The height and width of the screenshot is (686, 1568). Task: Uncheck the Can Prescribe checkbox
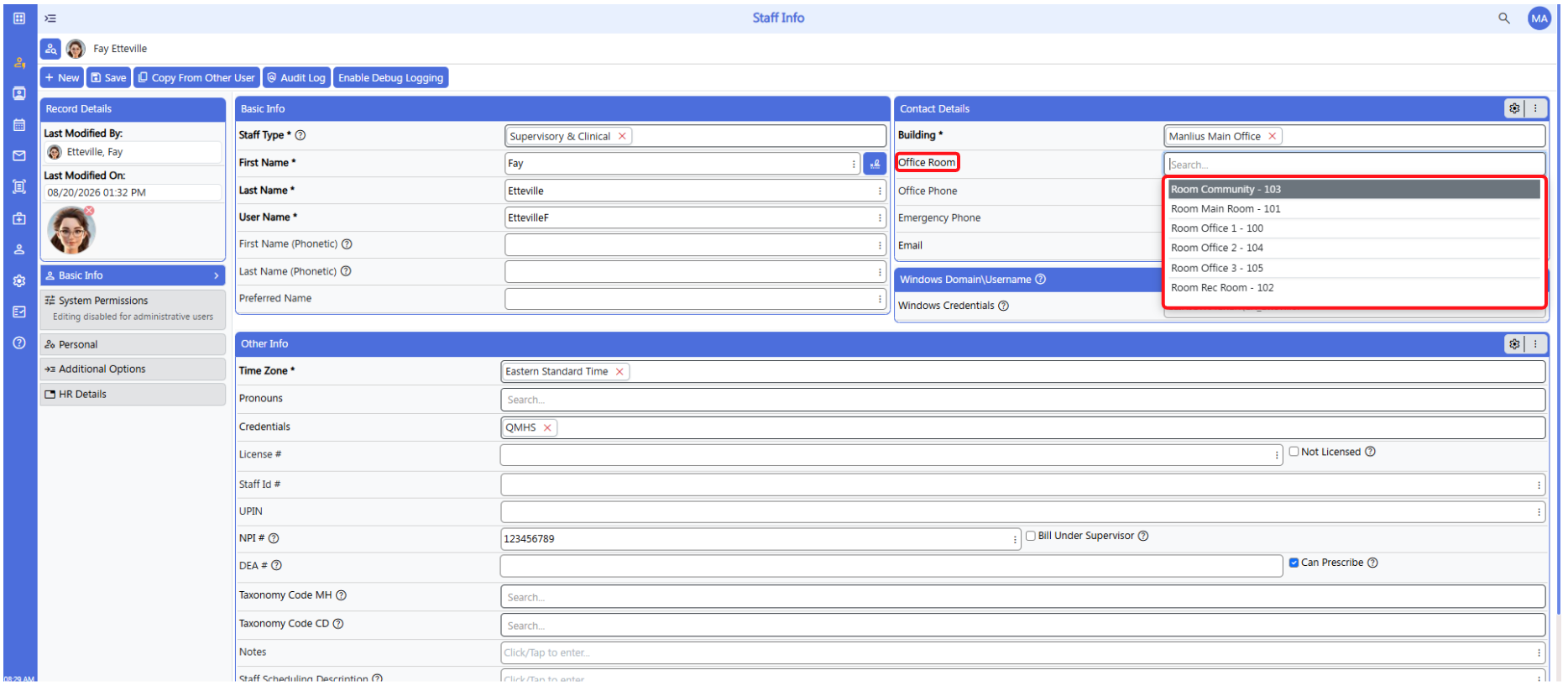click(x=1294, y=563)
